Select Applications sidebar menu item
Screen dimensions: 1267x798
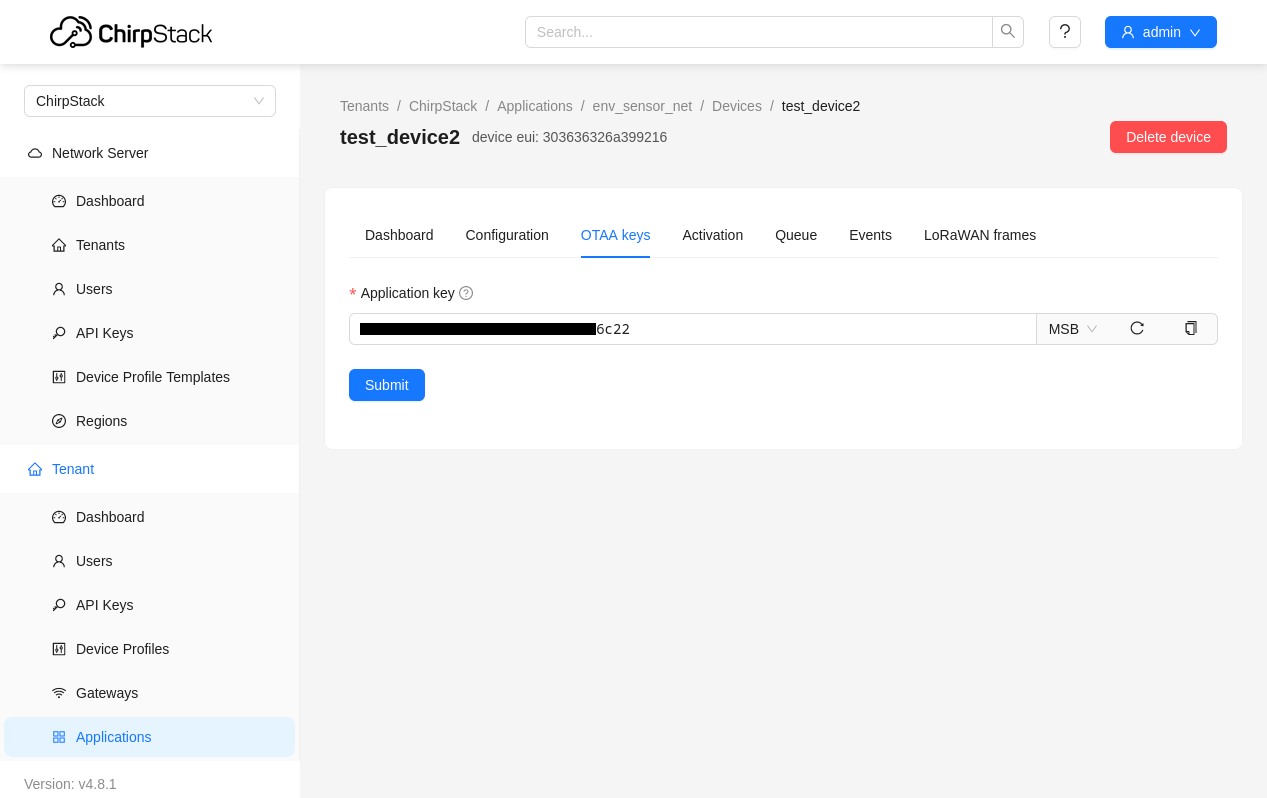[x=150, y=737]
